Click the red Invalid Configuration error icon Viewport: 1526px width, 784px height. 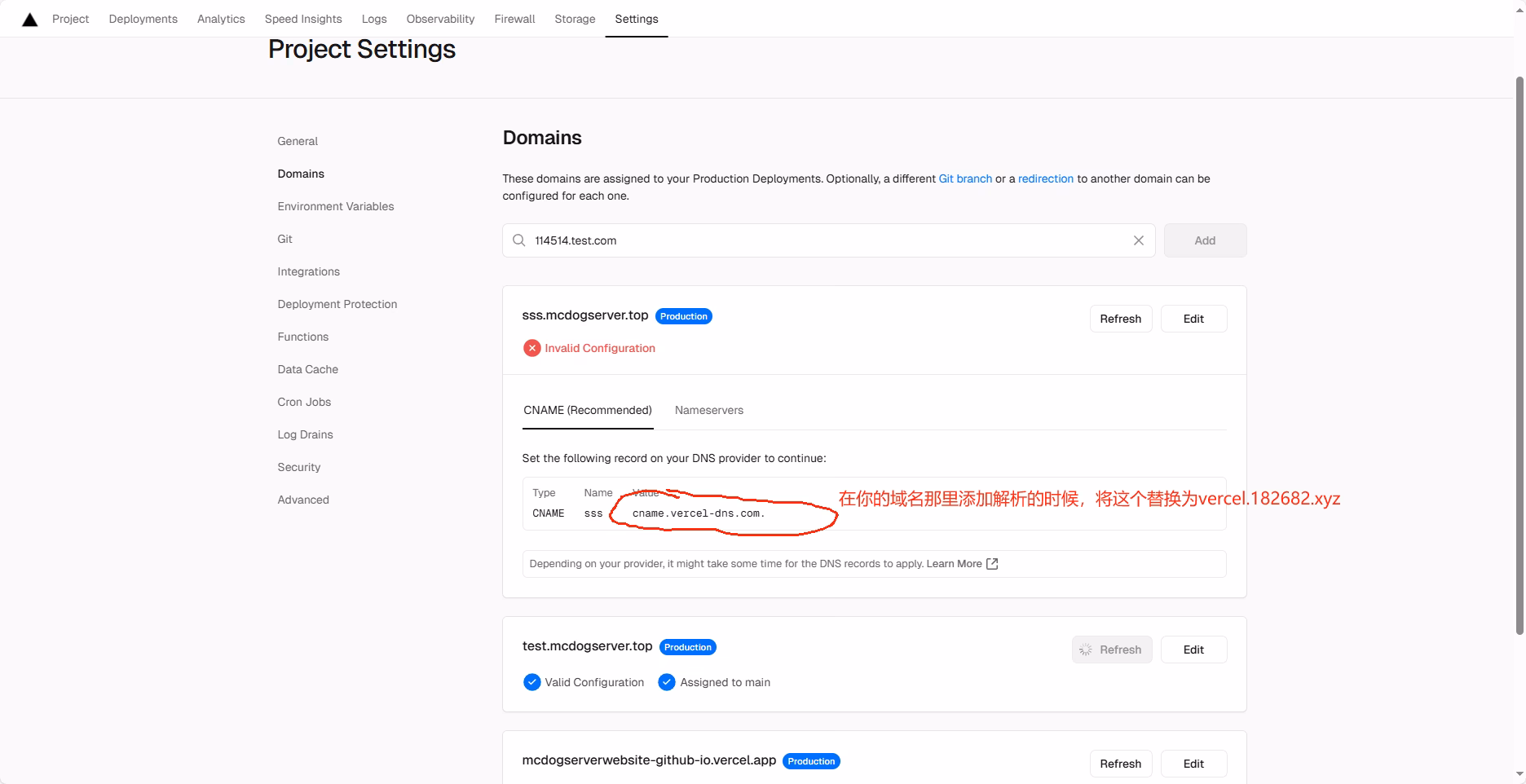tap(531, 348)
